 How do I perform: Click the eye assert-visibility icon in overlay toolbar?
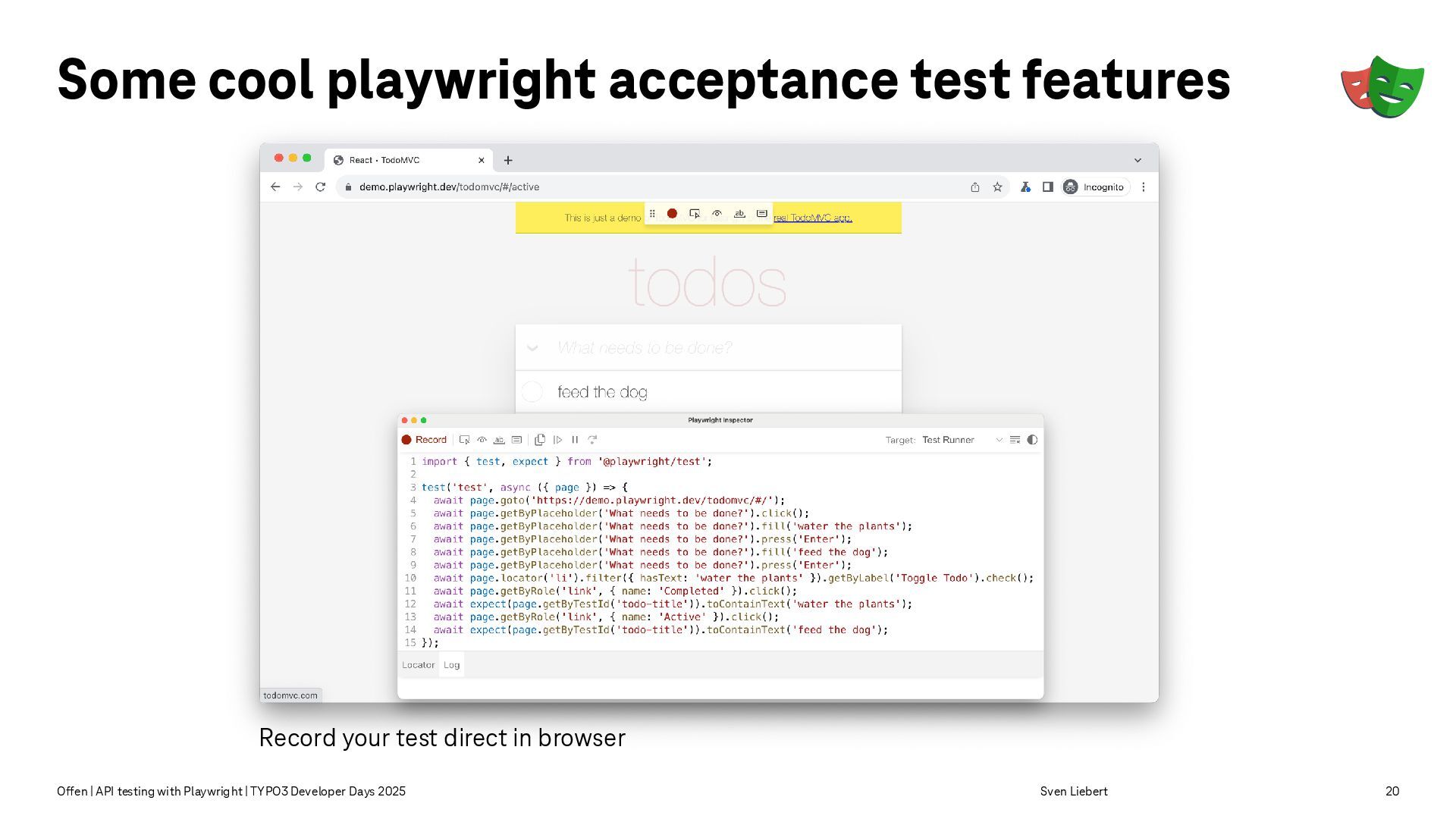(717, 214)
